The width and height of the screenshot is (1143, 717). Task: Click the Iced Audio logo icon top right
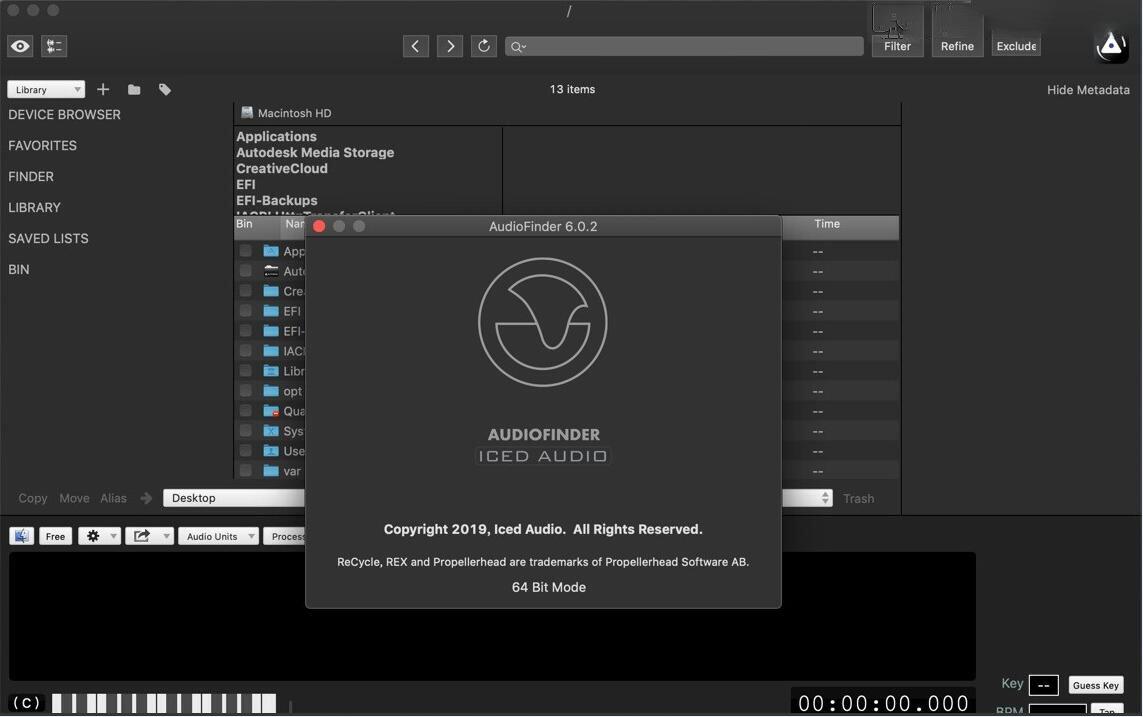1111,45
